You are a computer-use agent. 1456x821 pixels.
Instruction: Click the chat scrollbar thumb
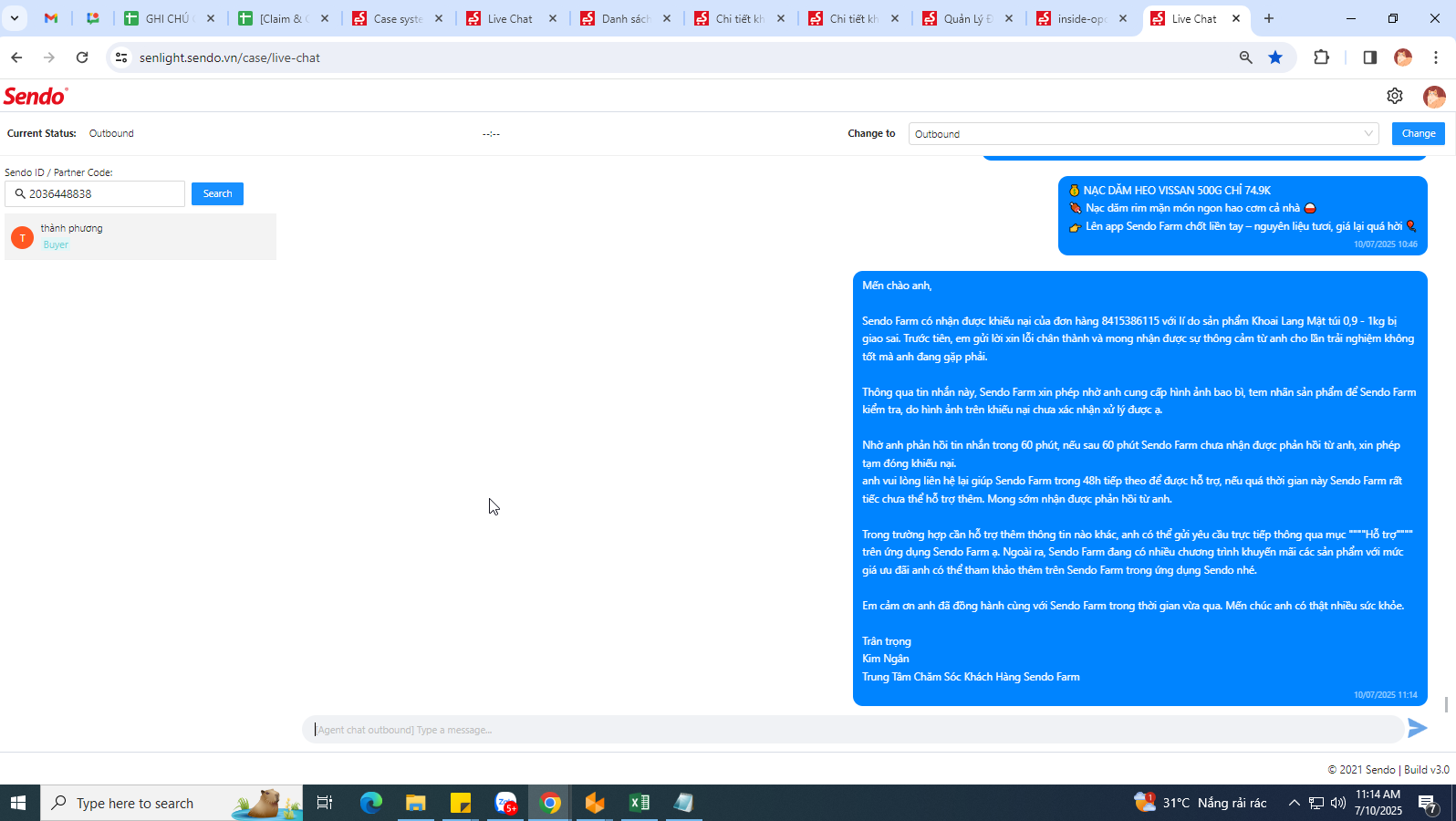point(1446,704)
